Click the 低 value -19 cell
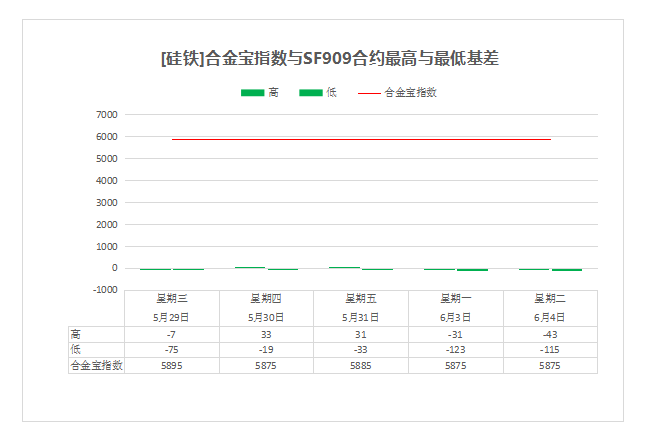Screen dimensions: 649x437 pos(266,350)
